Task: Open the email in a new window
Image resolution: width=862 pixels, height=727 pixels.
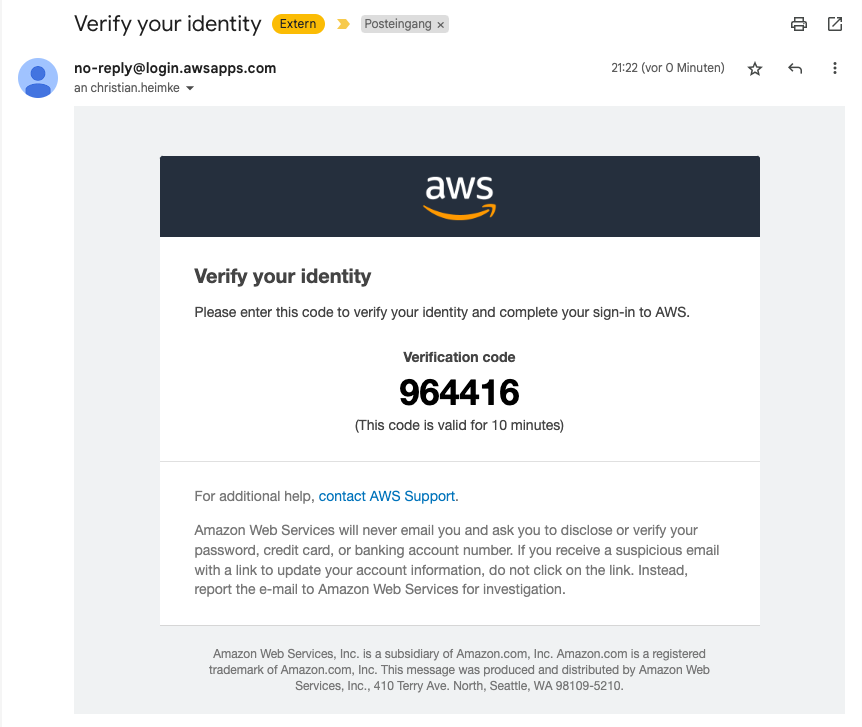Action: [835, 24]
